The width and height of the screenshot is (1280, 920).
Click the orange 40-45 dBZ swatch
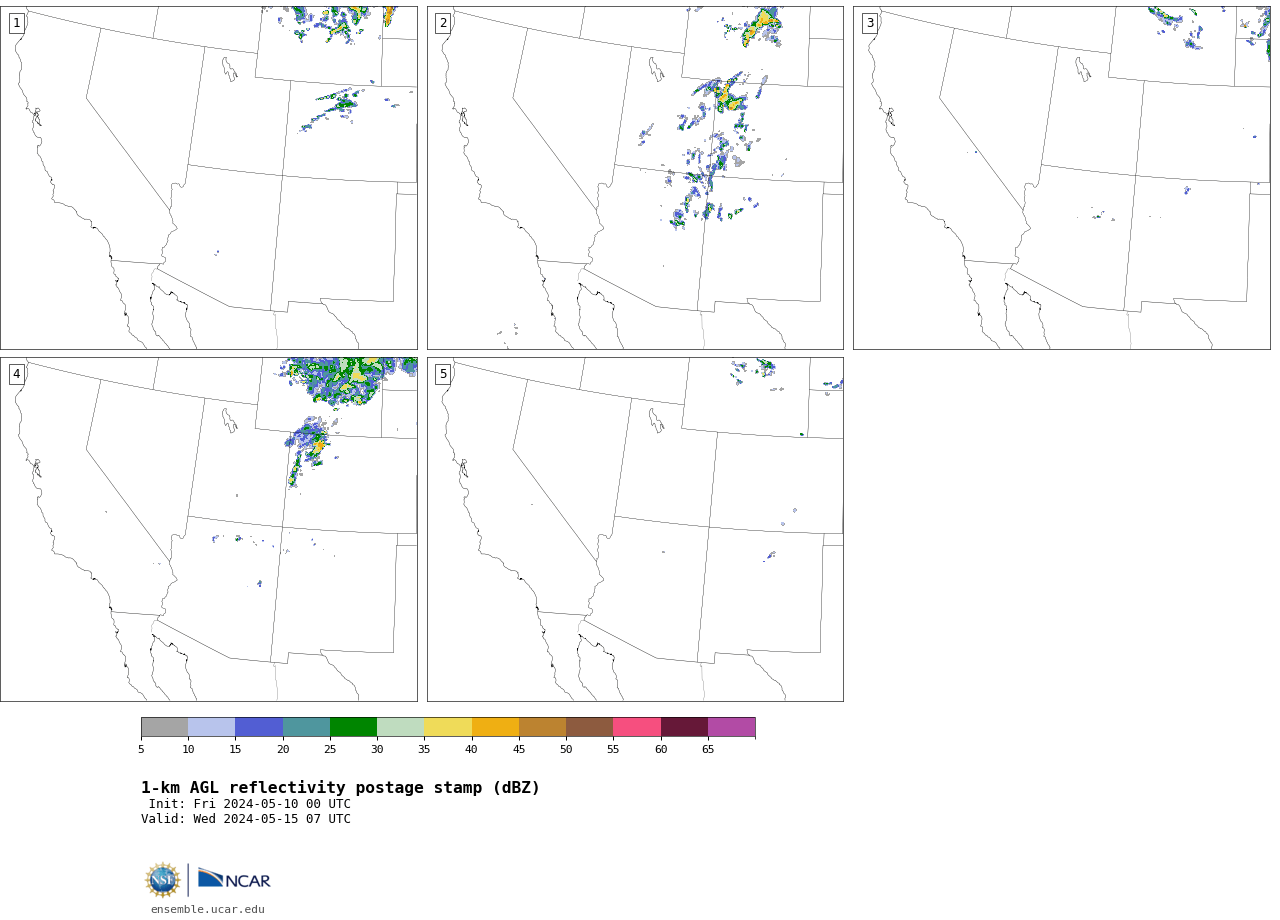point(495,727)
